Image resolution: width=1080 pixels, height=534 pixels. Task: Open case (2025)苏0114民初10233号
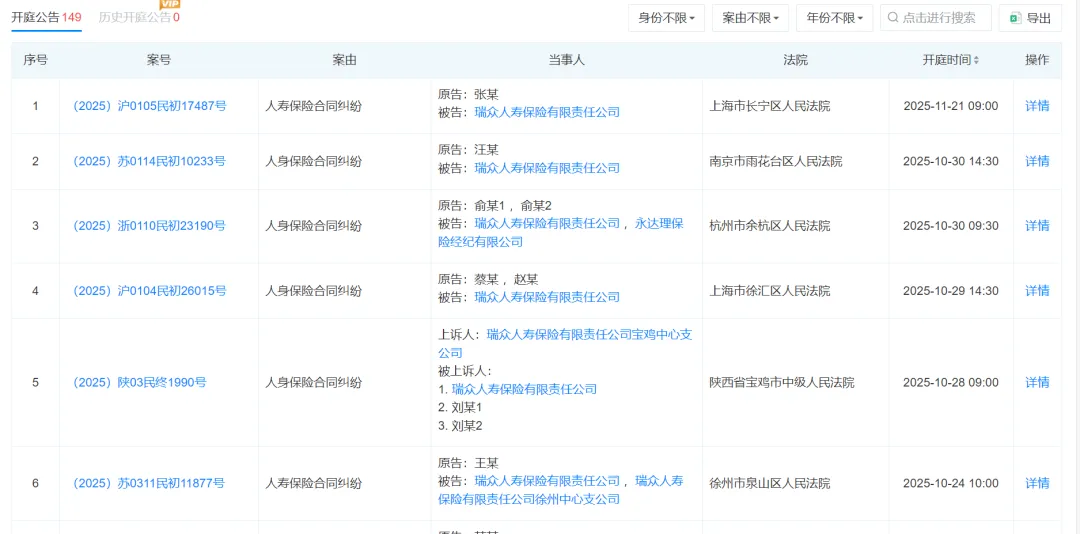pos(149,161)
